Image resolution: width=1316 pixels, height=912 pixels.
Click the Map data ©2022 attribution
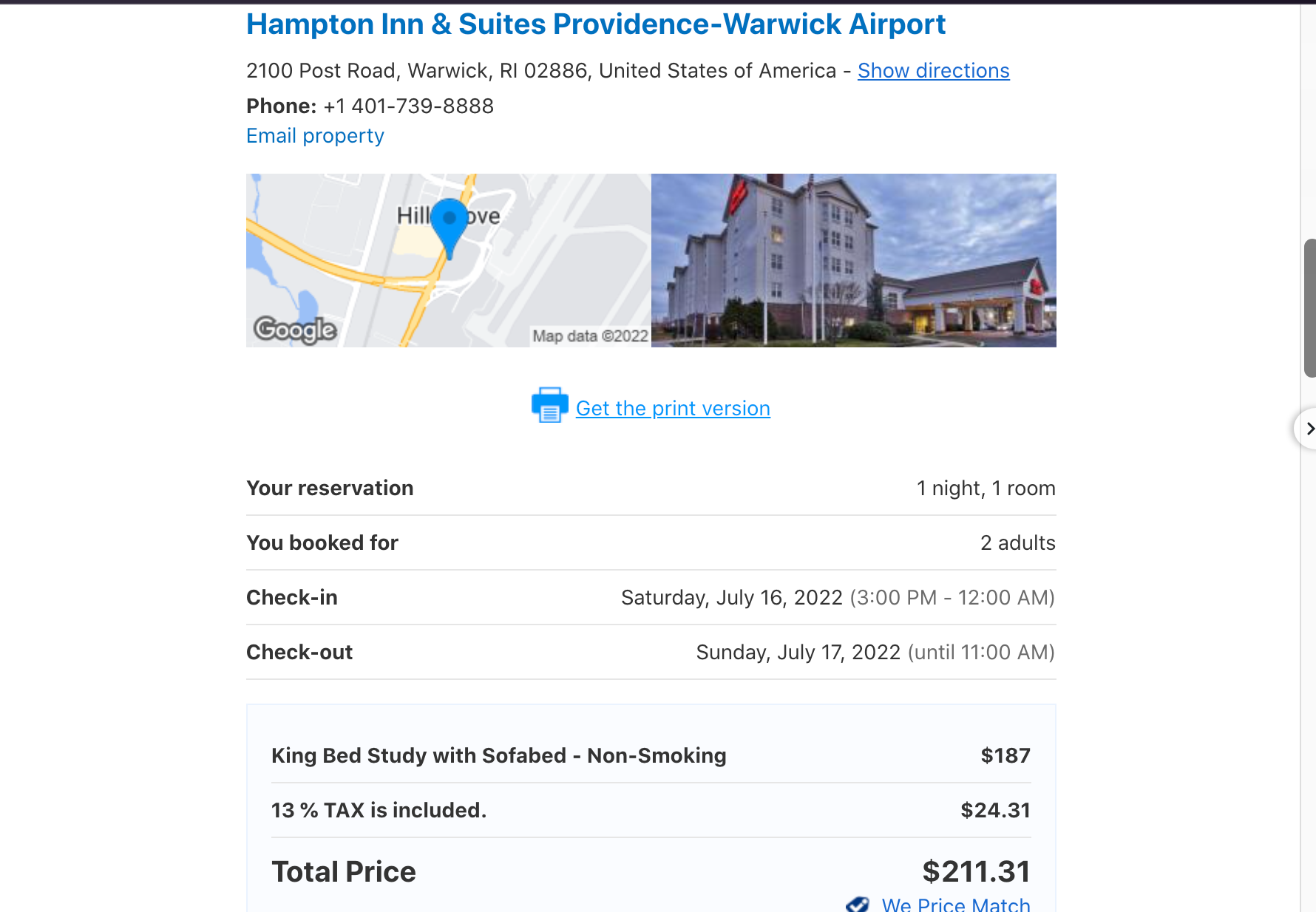[x=590, y=336]
